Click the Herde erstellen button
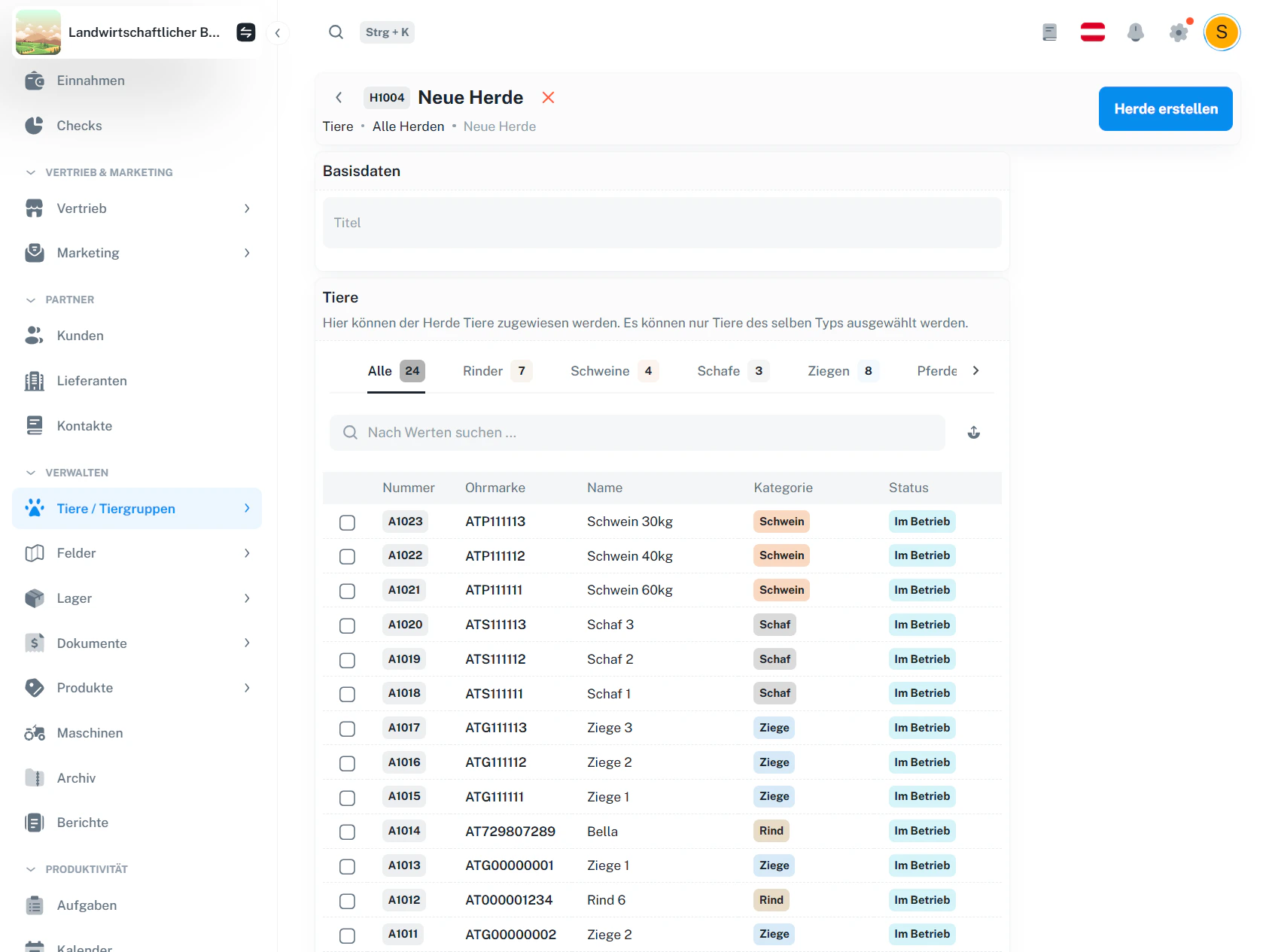The height and width of the screenshot is (952, 1269). [x=1165, y=109]
